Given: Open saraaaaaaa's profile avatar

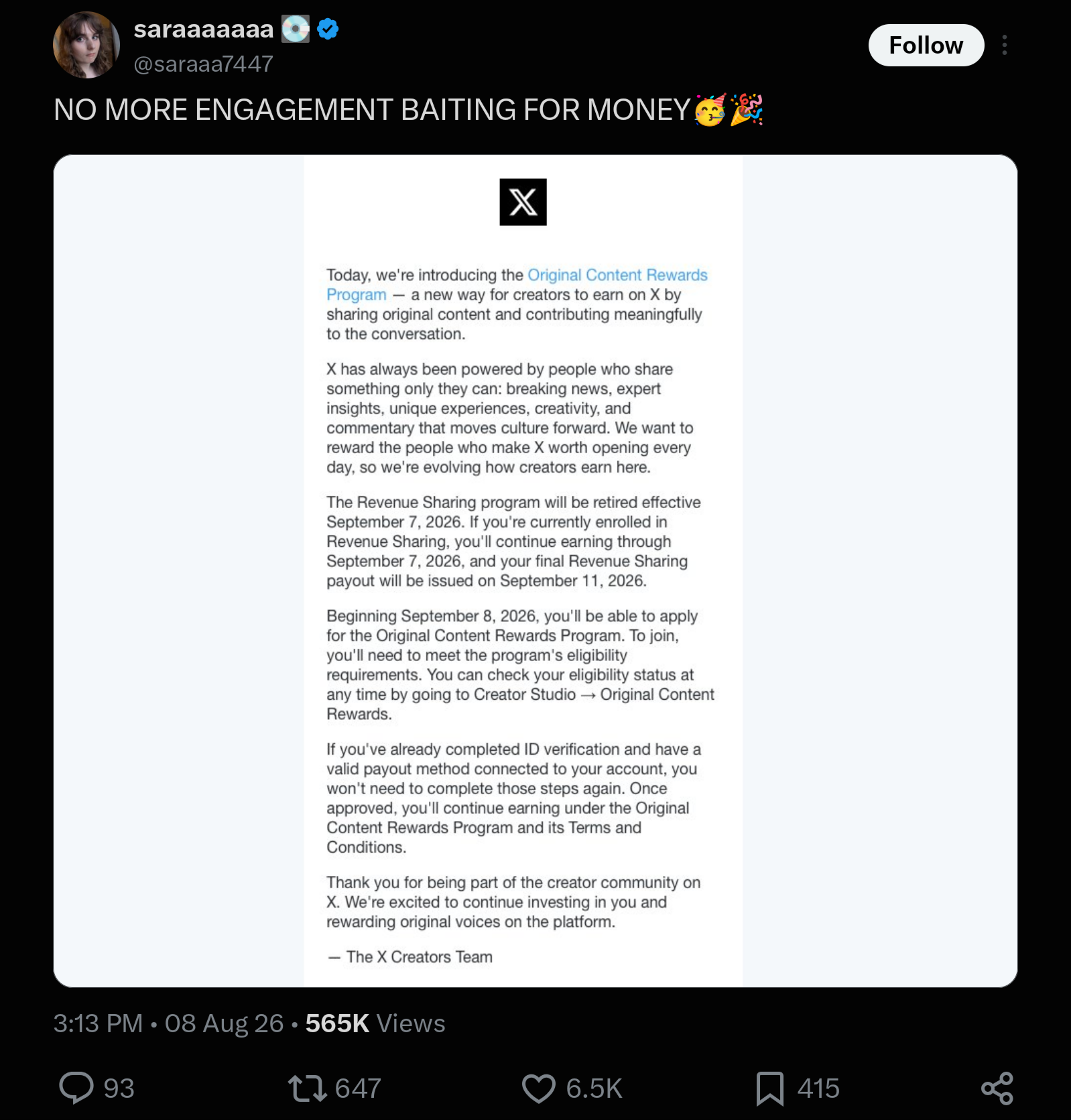Looking at the screenshot, I should (x=86, y=45).
